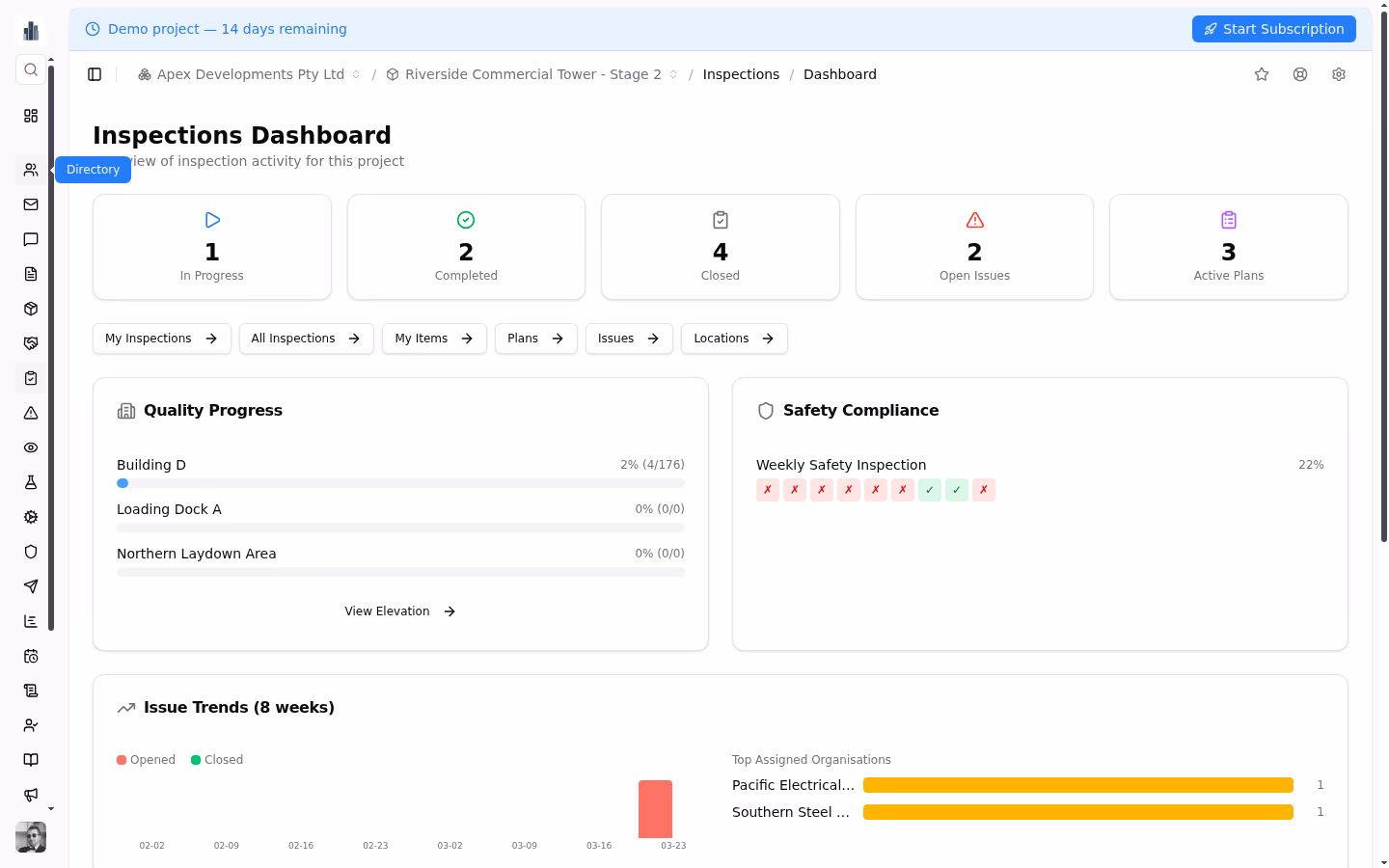Toggle a green passed safety check mark
Screen dimensions: 1389x868
[x=929, y=490]
